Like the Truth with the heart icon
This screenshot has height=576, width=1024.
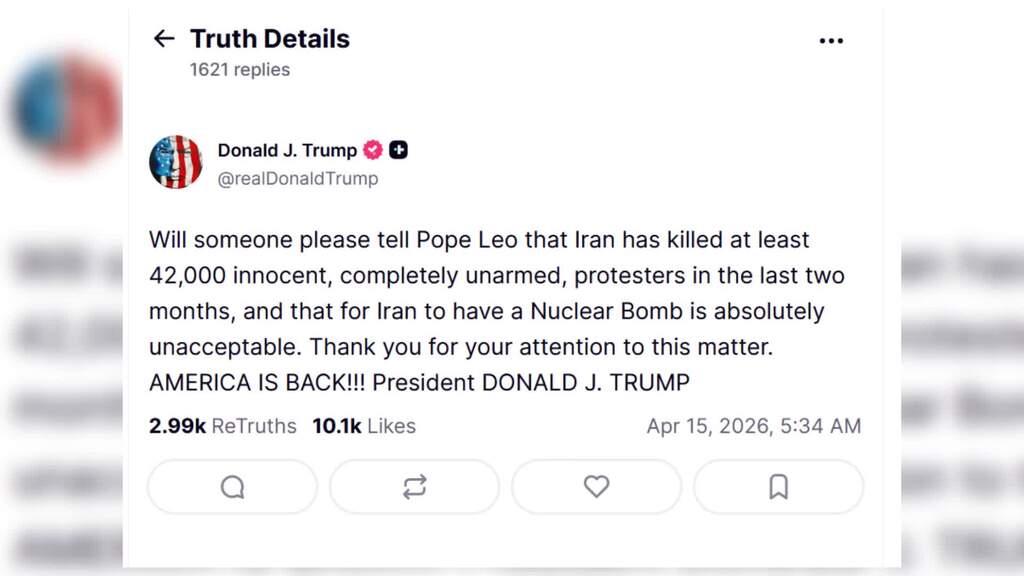pyautogui.click(x=596, y=487)
